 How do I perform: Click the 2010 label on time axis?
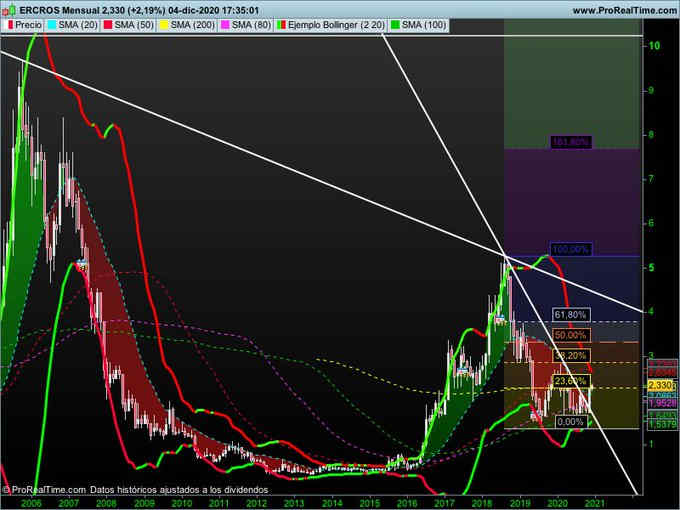(182, 503)
